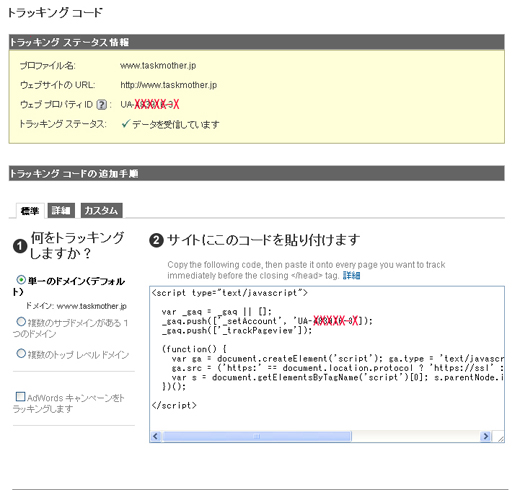This screenshot has width=520, height=490.
Task: Open the 詳細 tab
Action: point(61,211)
